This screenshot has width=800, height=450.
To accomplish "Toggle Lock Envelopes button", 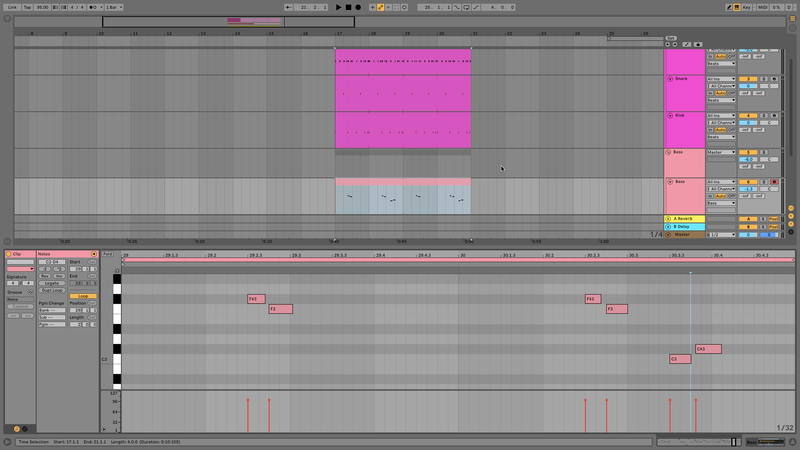I will pyautogui.click(x=698, y=44).
